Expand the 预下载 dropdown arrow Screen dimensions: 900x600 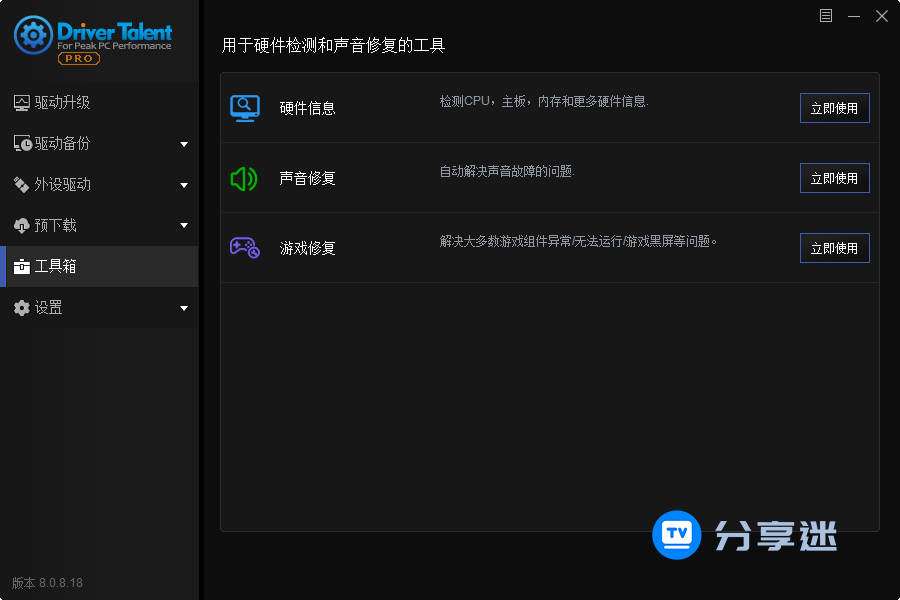click(184, 225)
